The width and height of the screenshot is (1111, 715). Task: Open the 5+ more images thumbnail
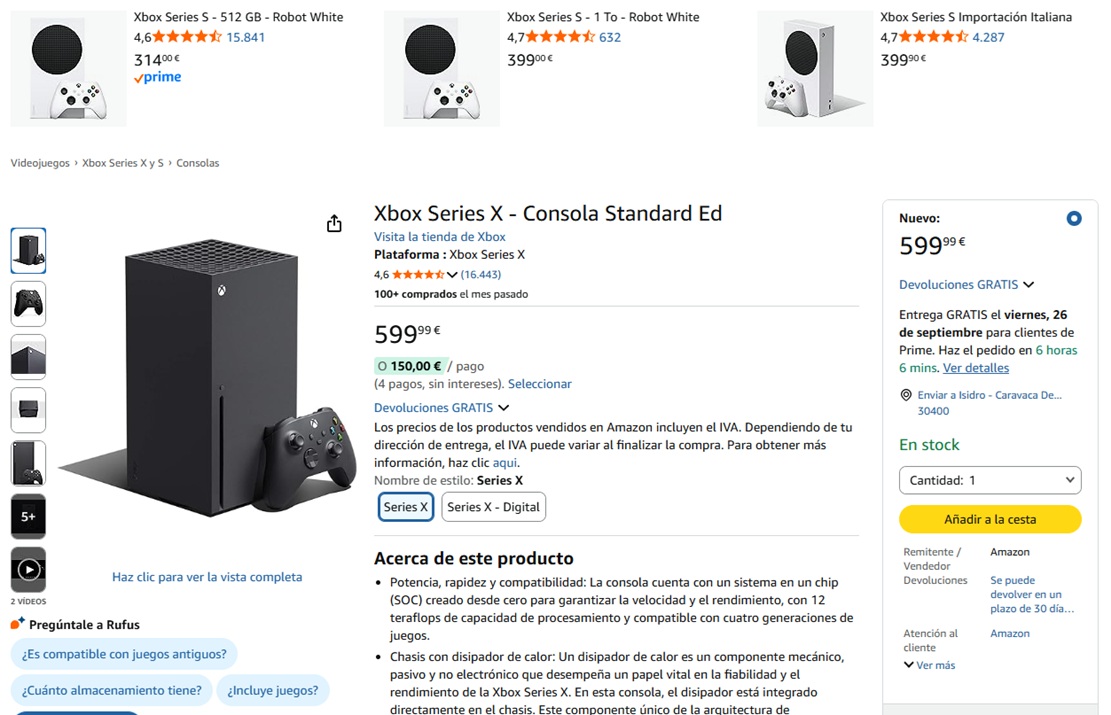(28, 517)
